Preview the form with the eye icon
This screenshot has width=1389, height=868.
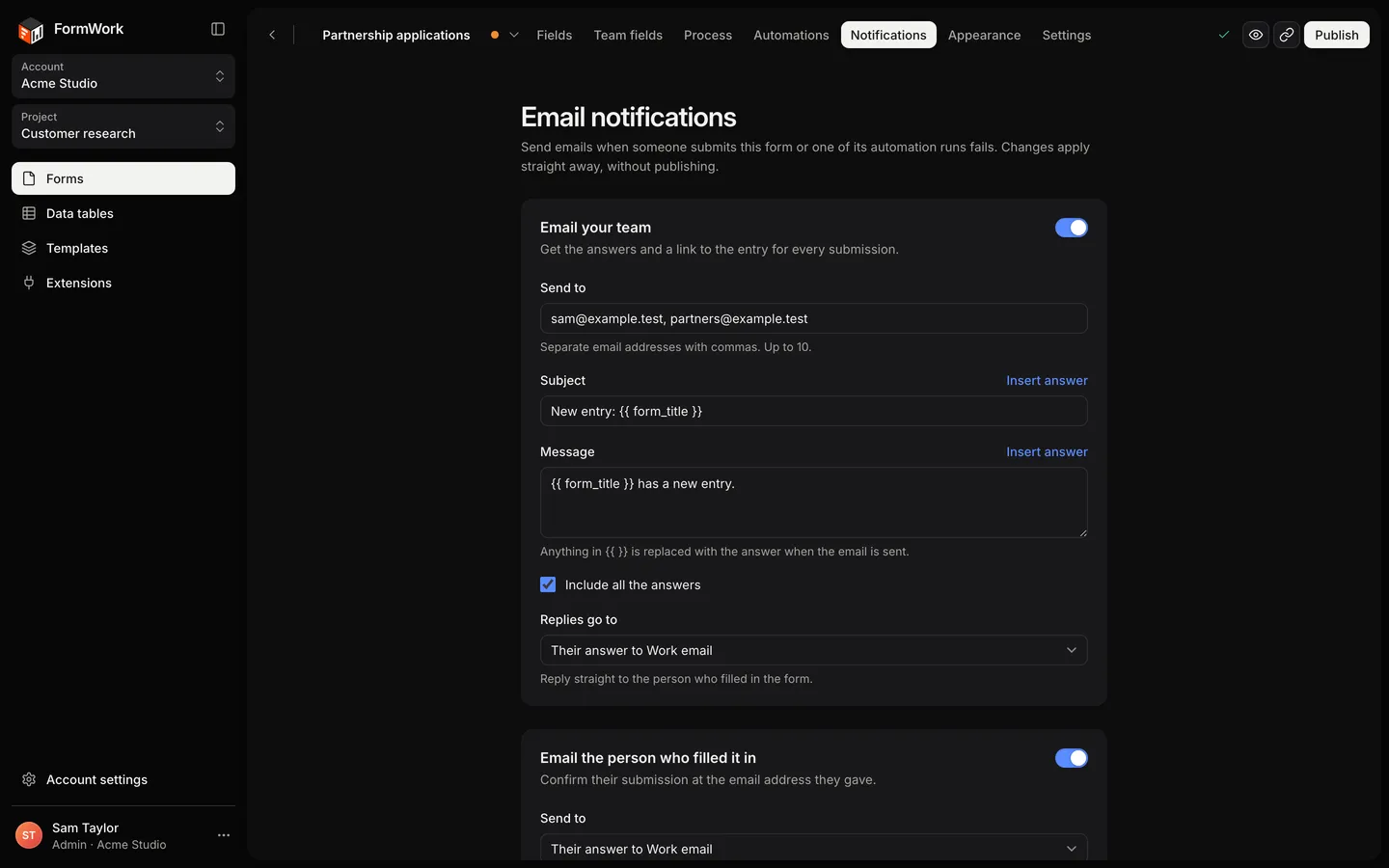click(1256, 35)
